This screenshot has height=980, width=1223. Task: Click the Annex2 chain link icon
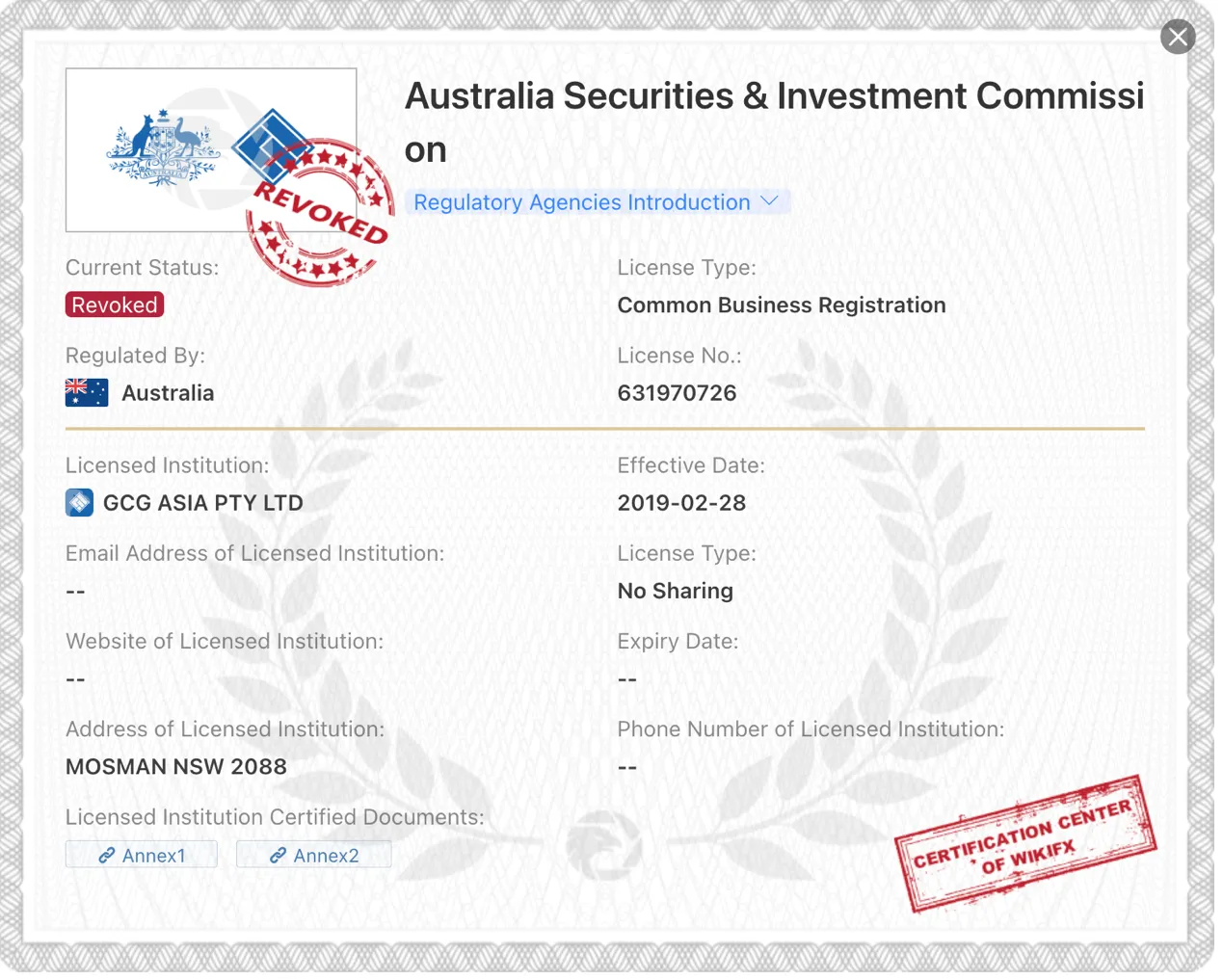[x=279, y=856]
